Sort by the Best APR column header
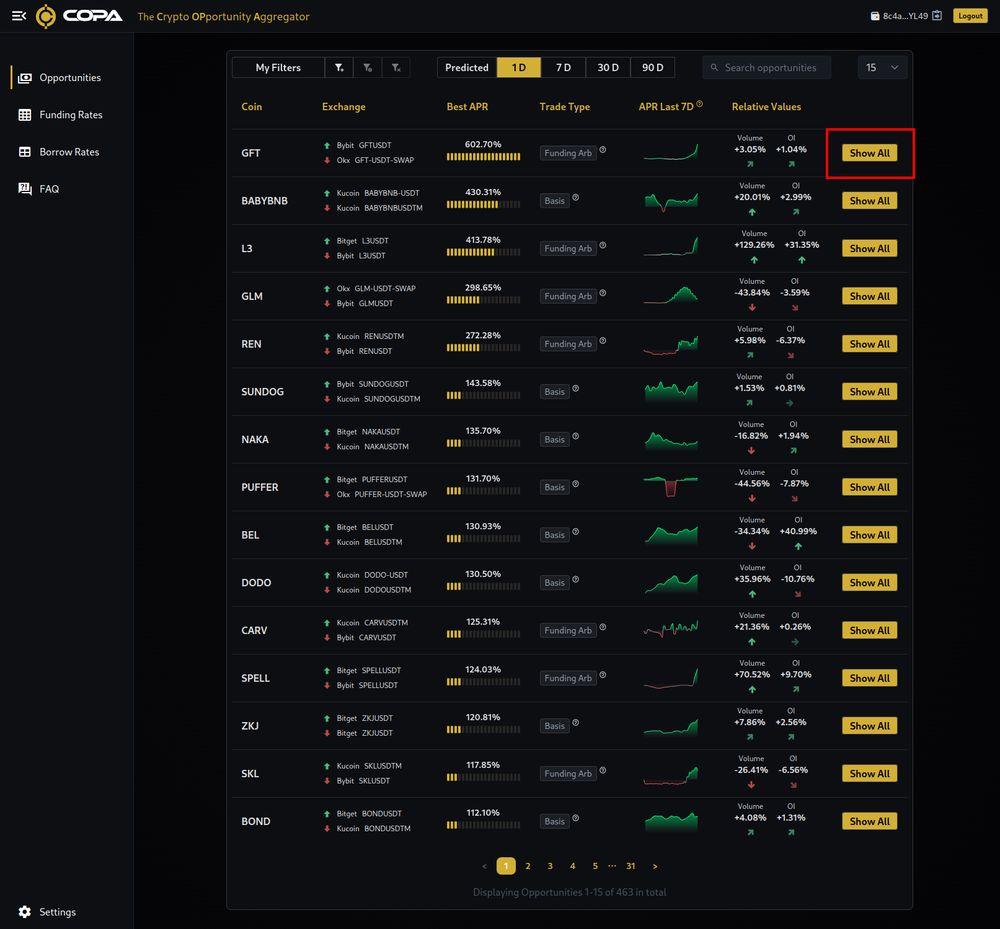The width and height of the screenshot is (1000, 929). pos(467,106)
